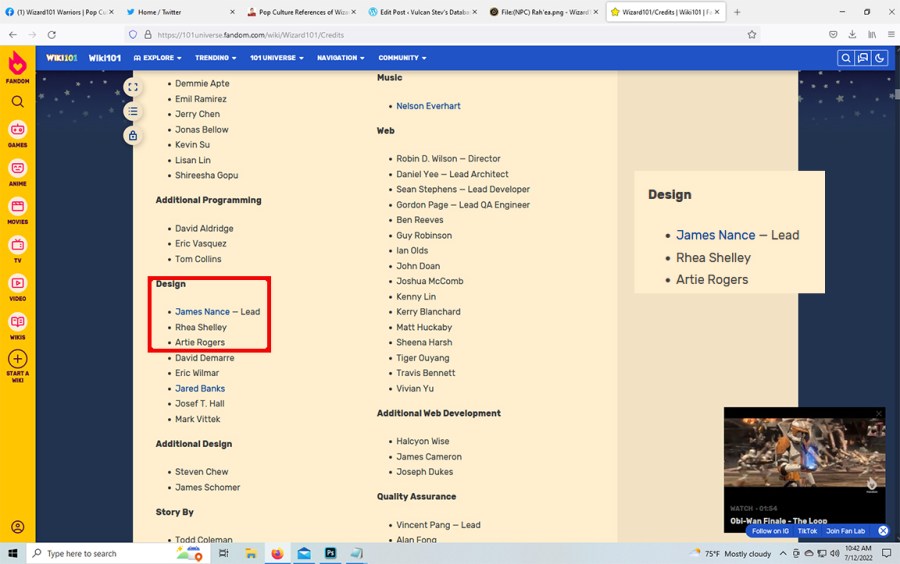Bookmark this page with the star icon

pyautogui.click(x=751, y=34)
